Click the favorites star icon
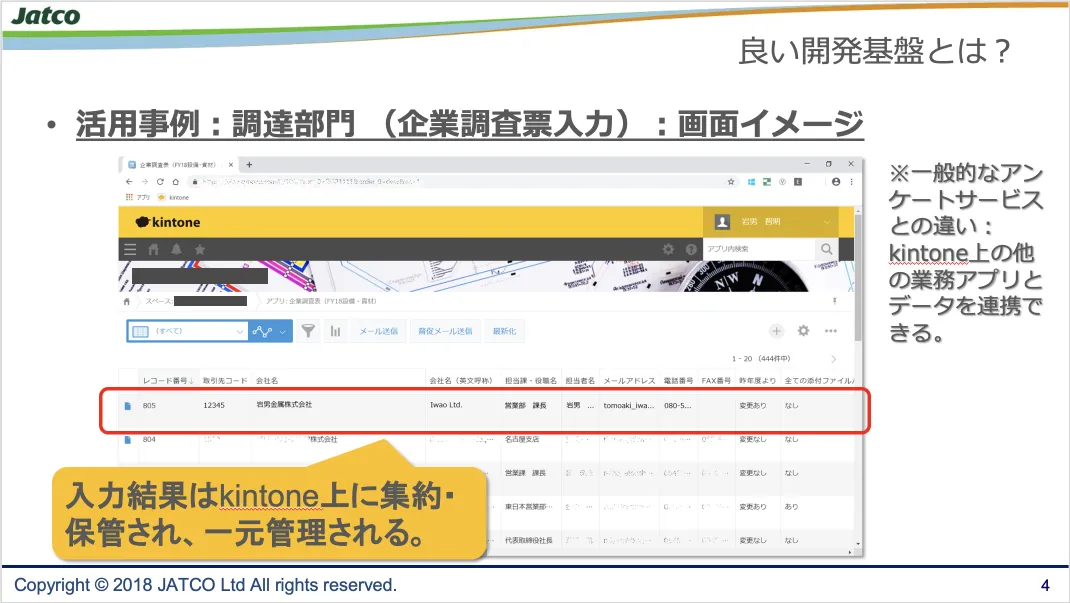Screen dimensions: 1070x603 [x=200, y=249]
